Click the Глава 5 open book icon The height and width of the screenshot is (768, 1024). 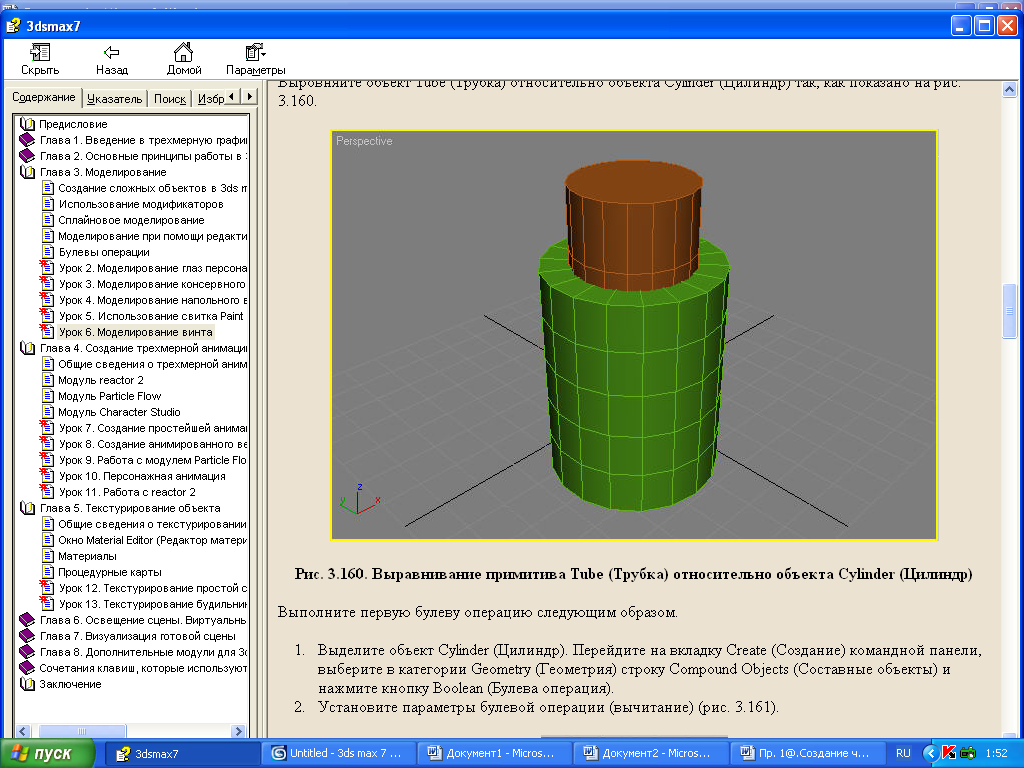(x=27, y=508)
